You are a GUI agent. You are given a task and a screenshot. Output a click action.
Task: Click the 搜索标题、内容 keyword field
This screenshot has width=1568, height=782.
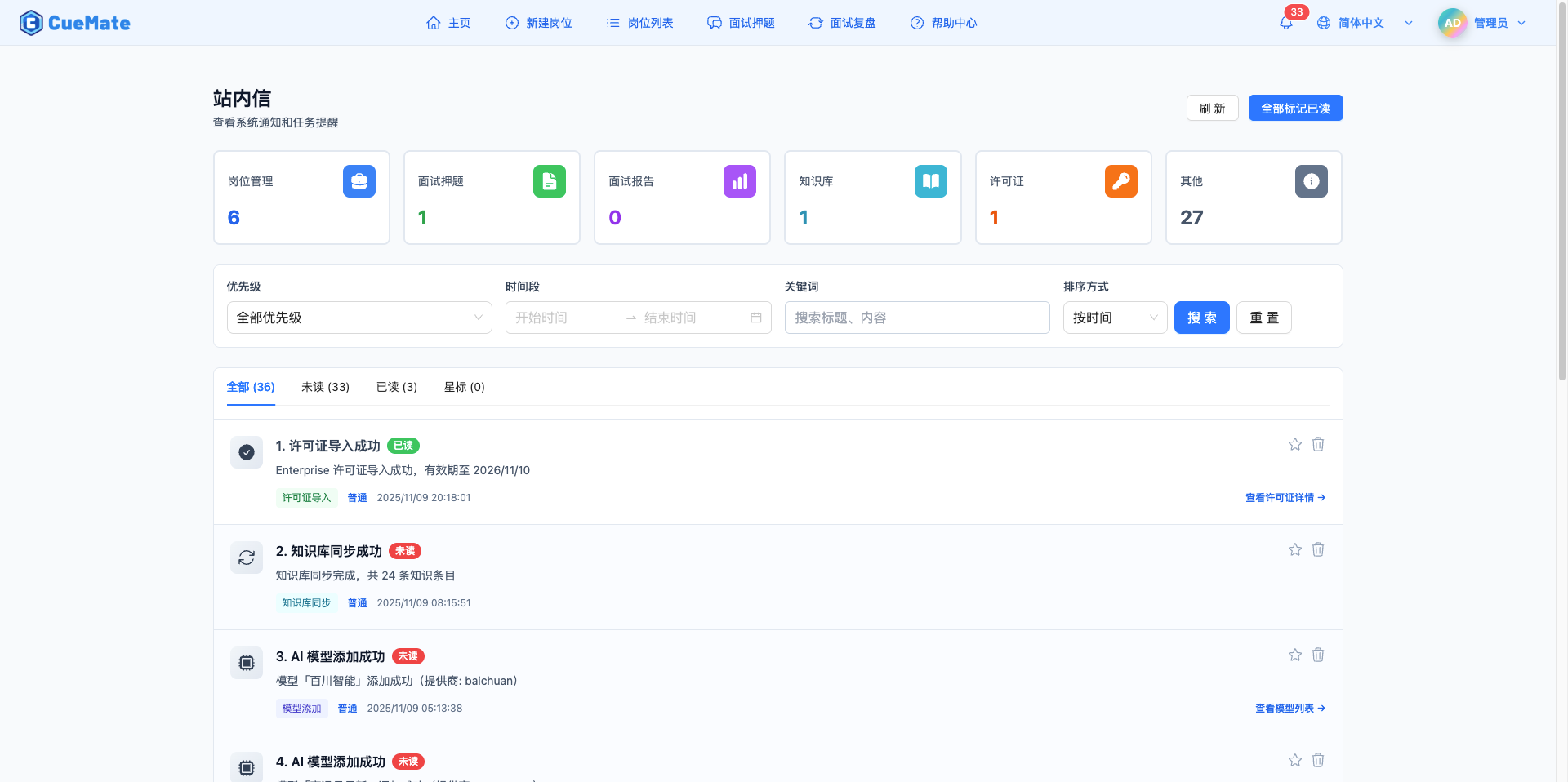pos(916,318)
